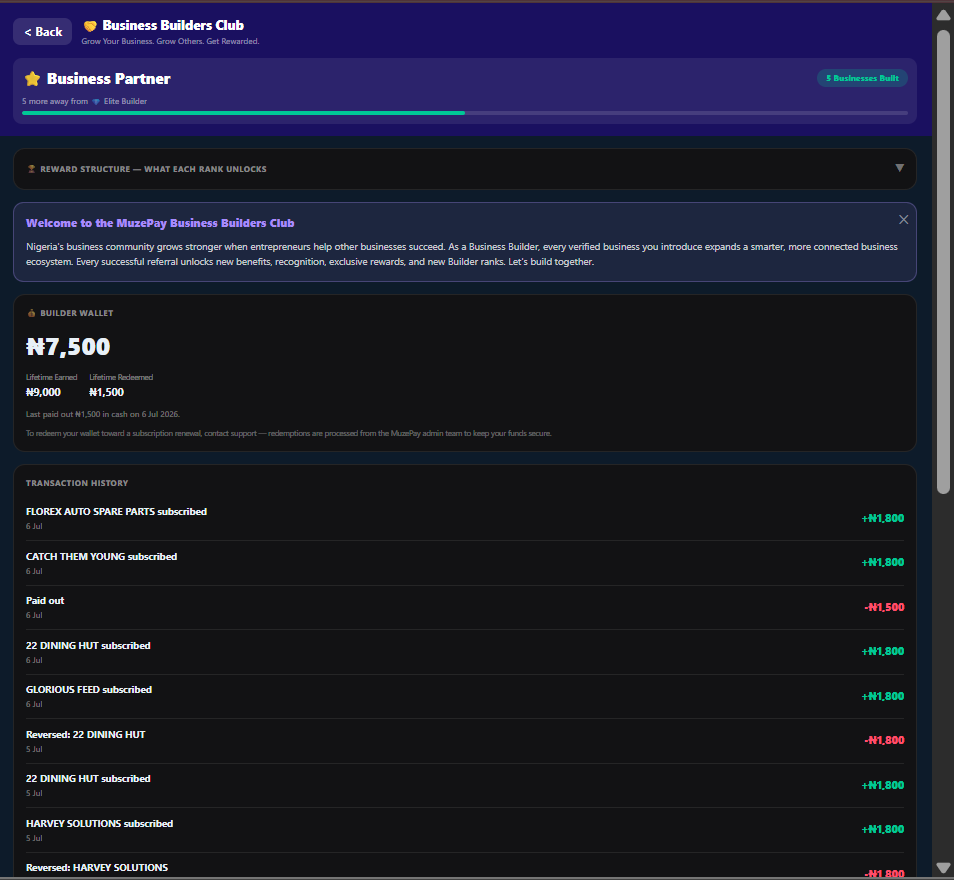The image size is (954, 880).
Task: Click the handshake icon beside Business Builders Club
Action: (90, 26)
